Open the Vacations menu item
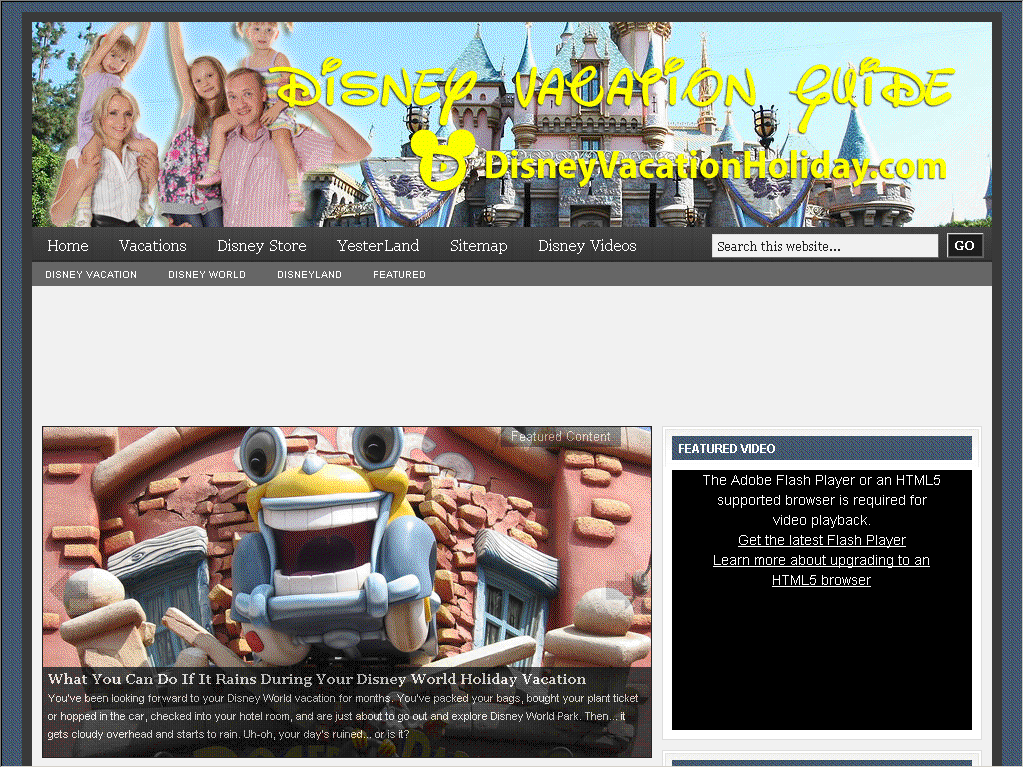This screenshot has width=1024, height=768. click(x=153, y=246)
